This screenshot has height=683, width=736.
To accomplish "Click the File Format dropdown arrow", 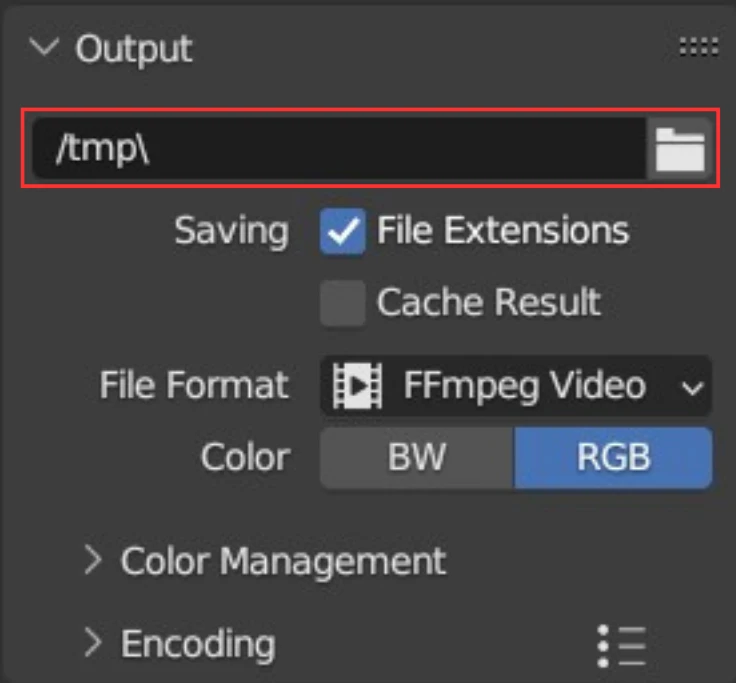I will [692, 388].
